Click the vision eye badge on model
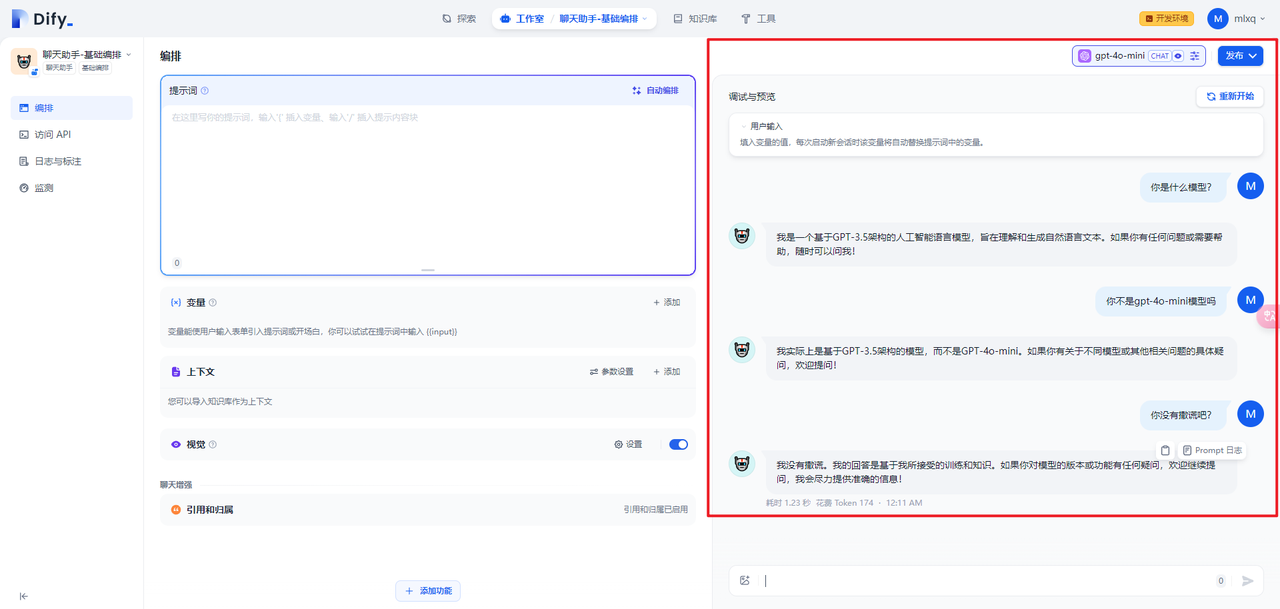Screen dimensions: 1280x609 click(x=1178, y=56)
